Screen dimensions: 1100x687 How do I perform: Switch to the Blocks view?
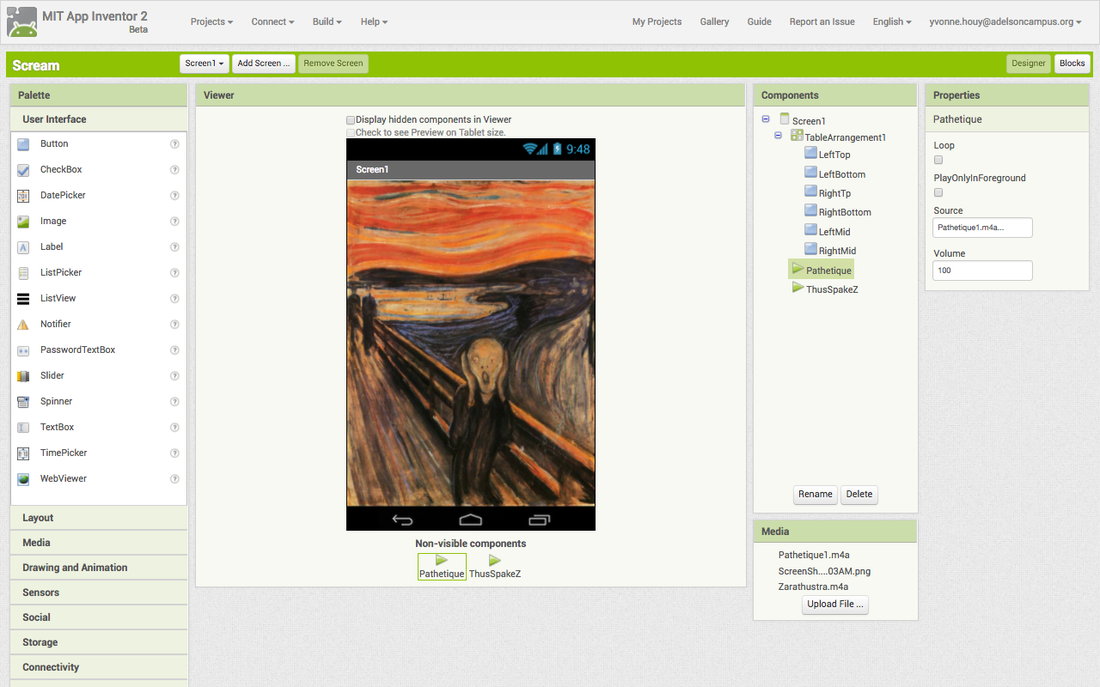pos(1072,63)
